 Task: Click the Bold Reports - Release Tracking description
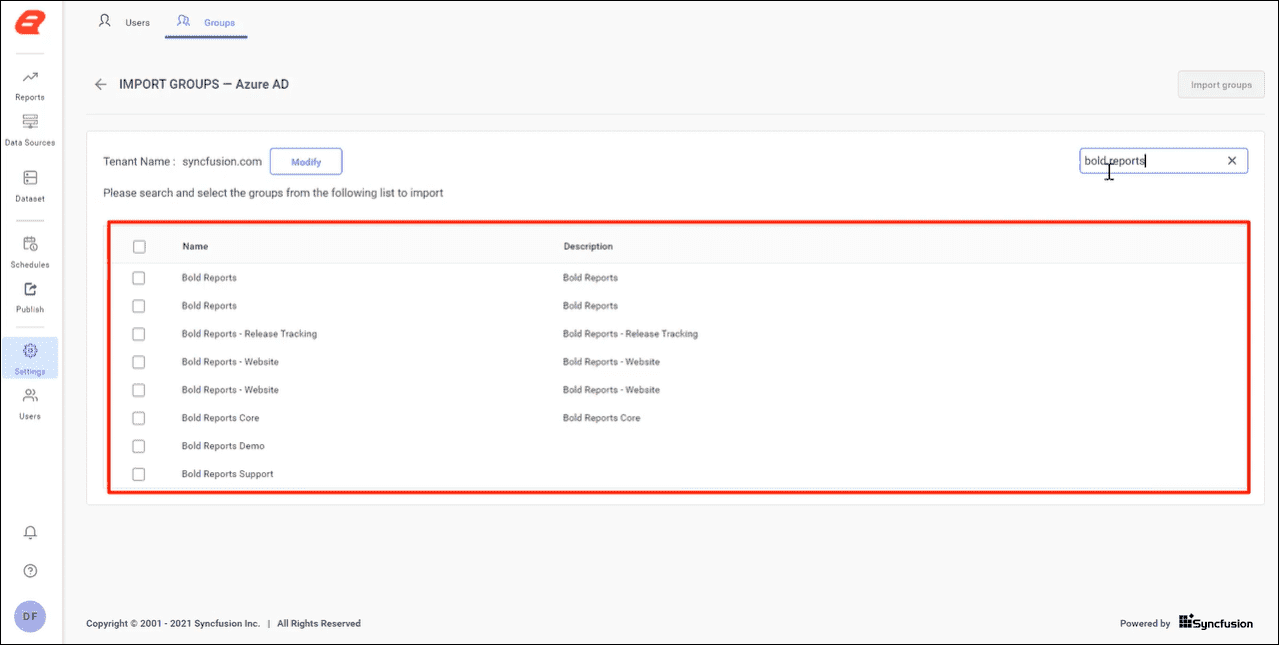point(630,334)
